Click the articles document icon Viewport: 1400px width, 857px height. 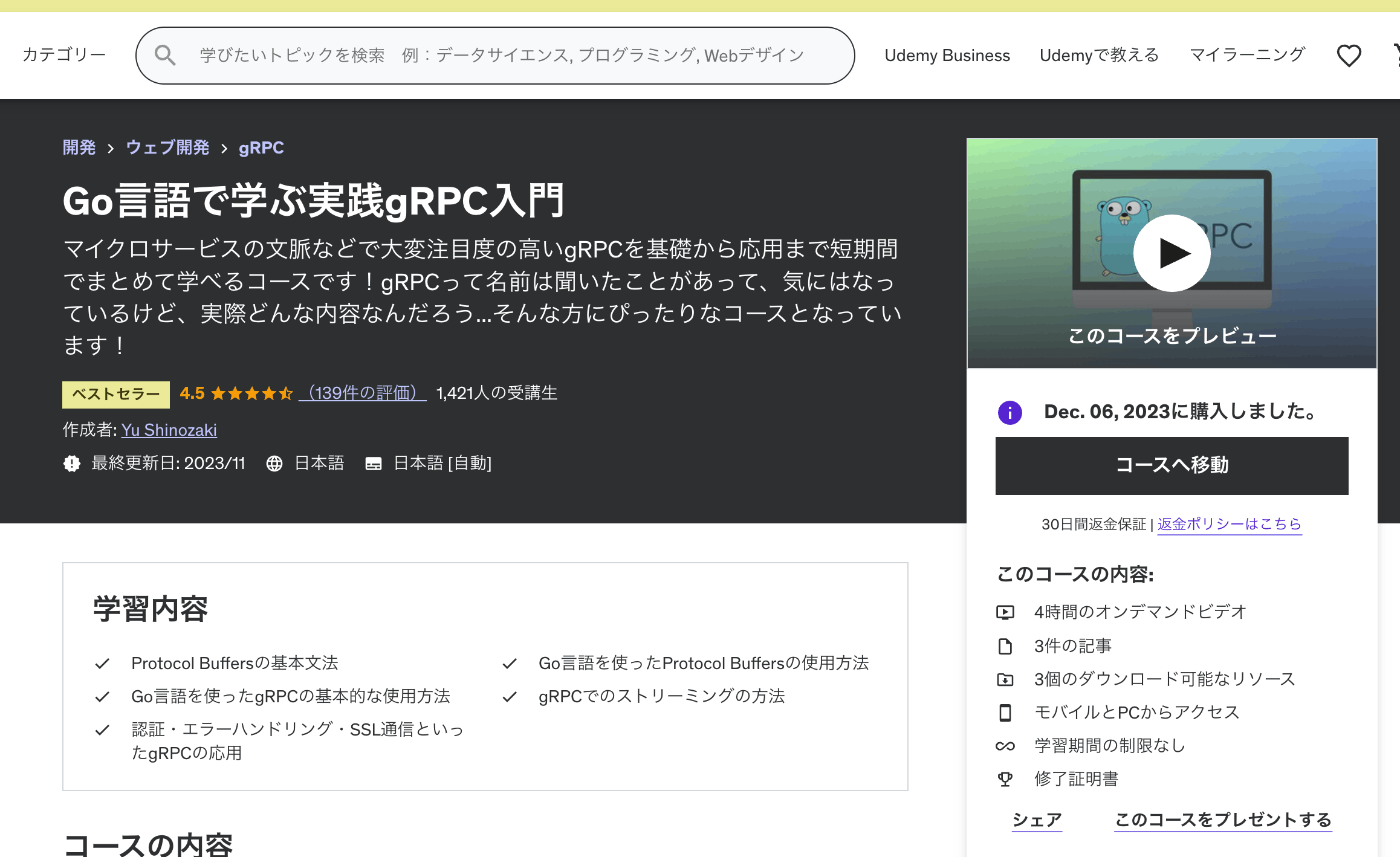click(1005, 646)
